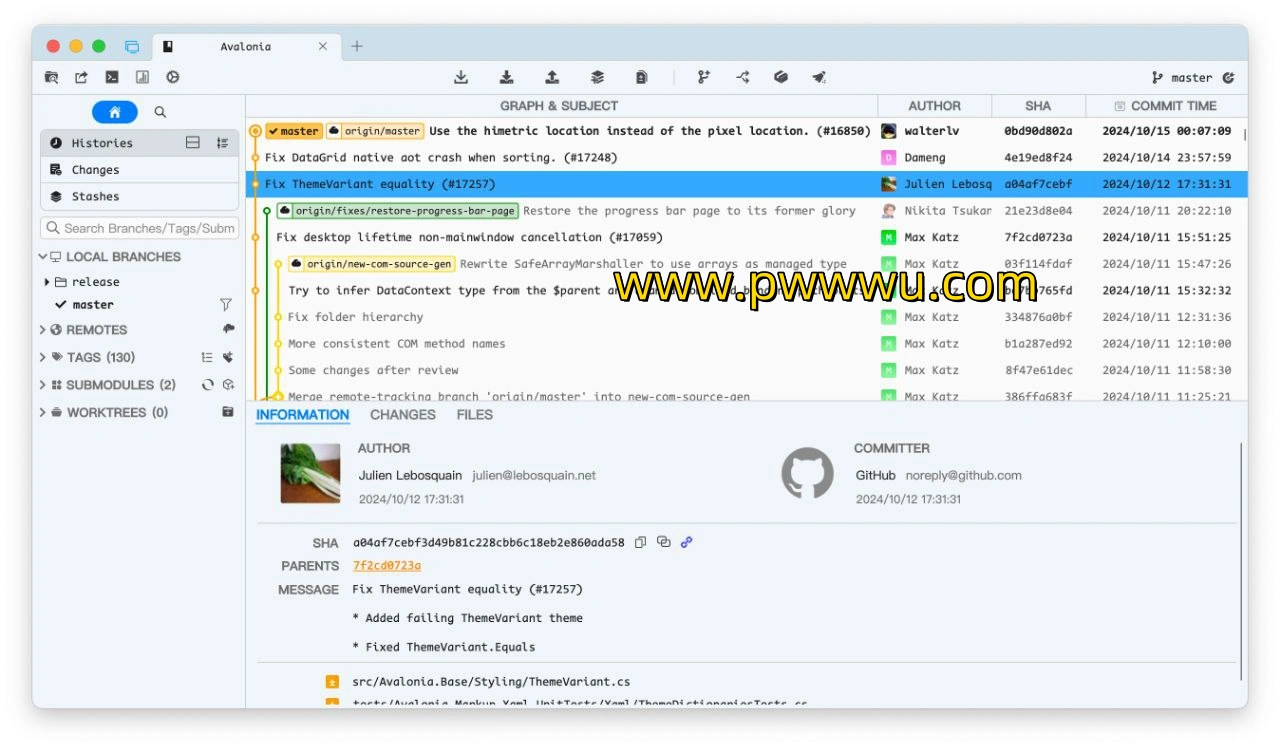The image size is (1280, 748).
Task: Switch to FILES tab
Action: coord(475,414)
